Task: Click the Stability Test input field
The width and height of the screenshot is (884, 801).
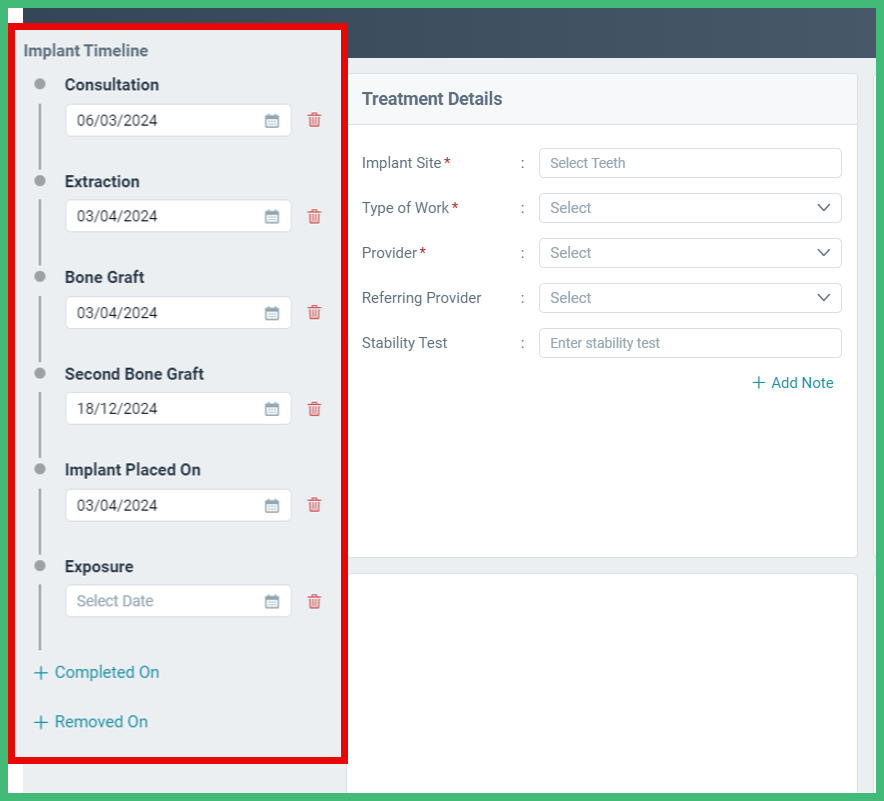Action: pyautogui.click(x=690, y=343)
